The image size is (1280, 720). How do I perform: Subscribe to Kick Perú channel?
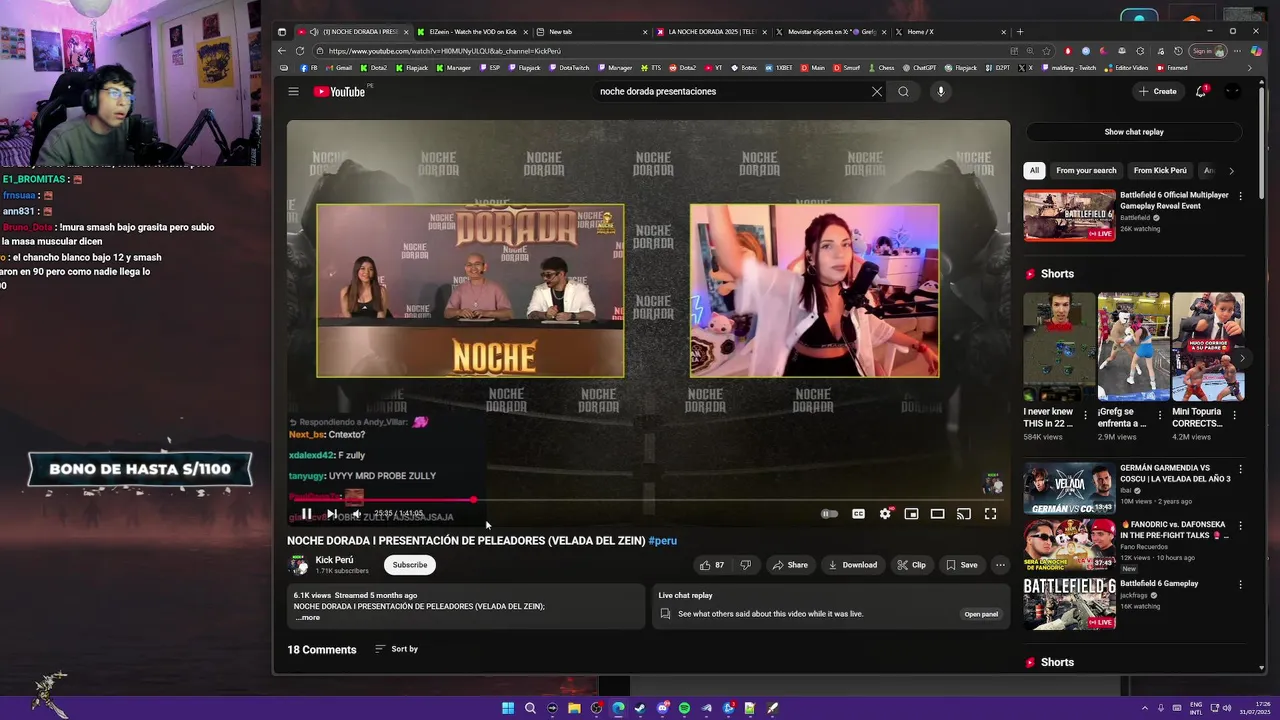point(409,565)
